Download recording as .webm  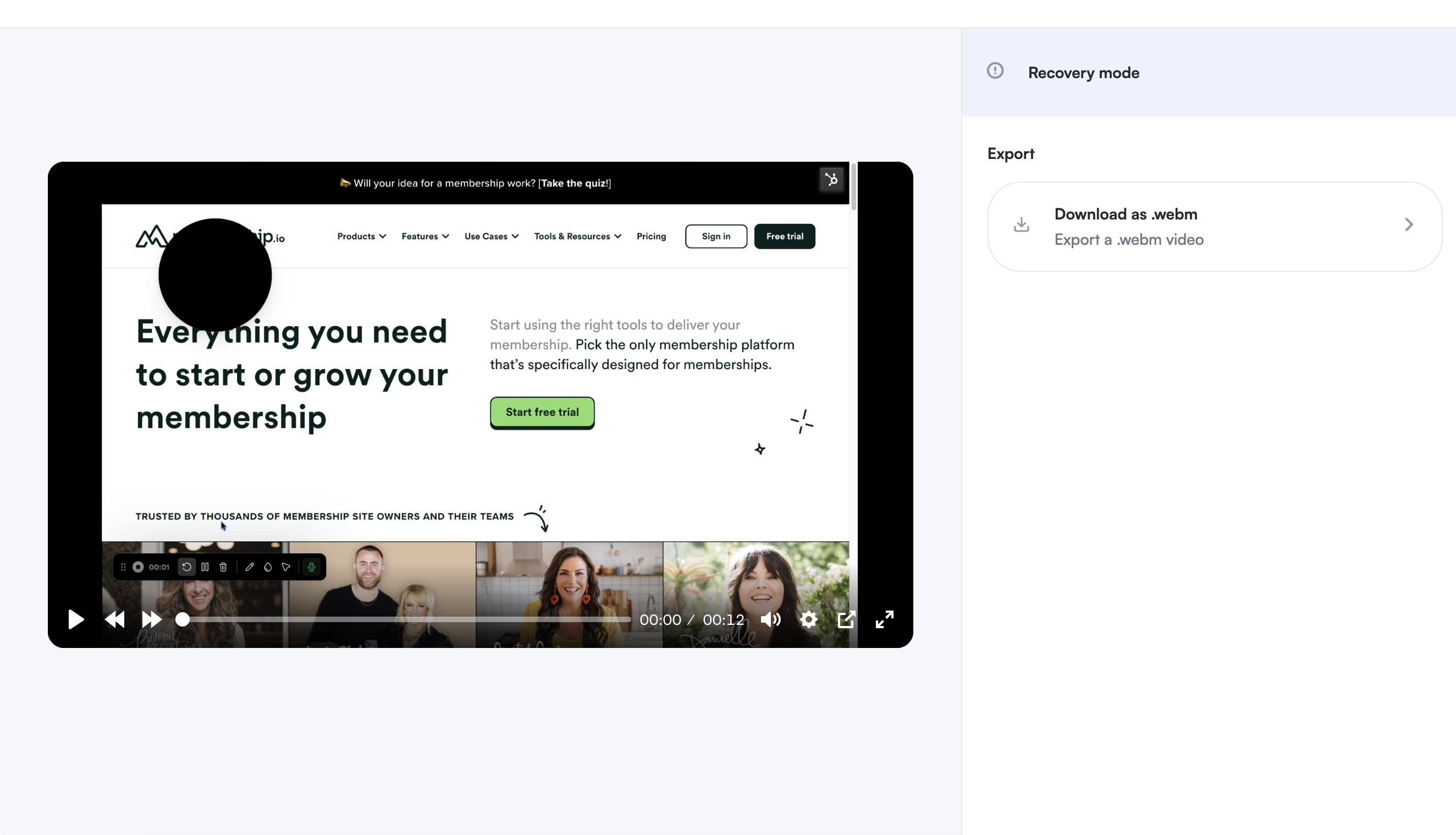1214,227
